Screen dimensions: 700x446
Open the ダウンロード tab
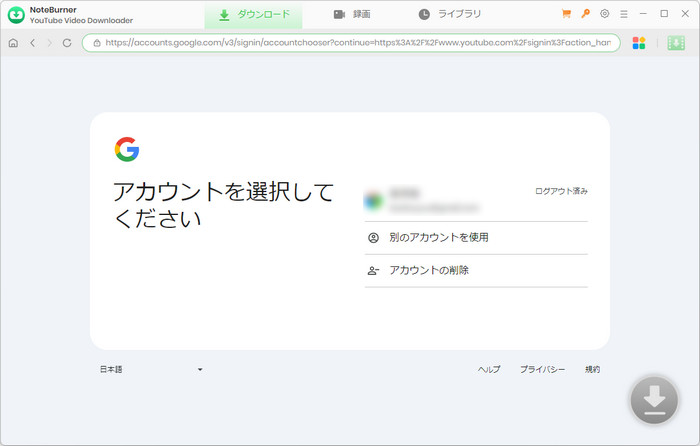tap(254, 15)
